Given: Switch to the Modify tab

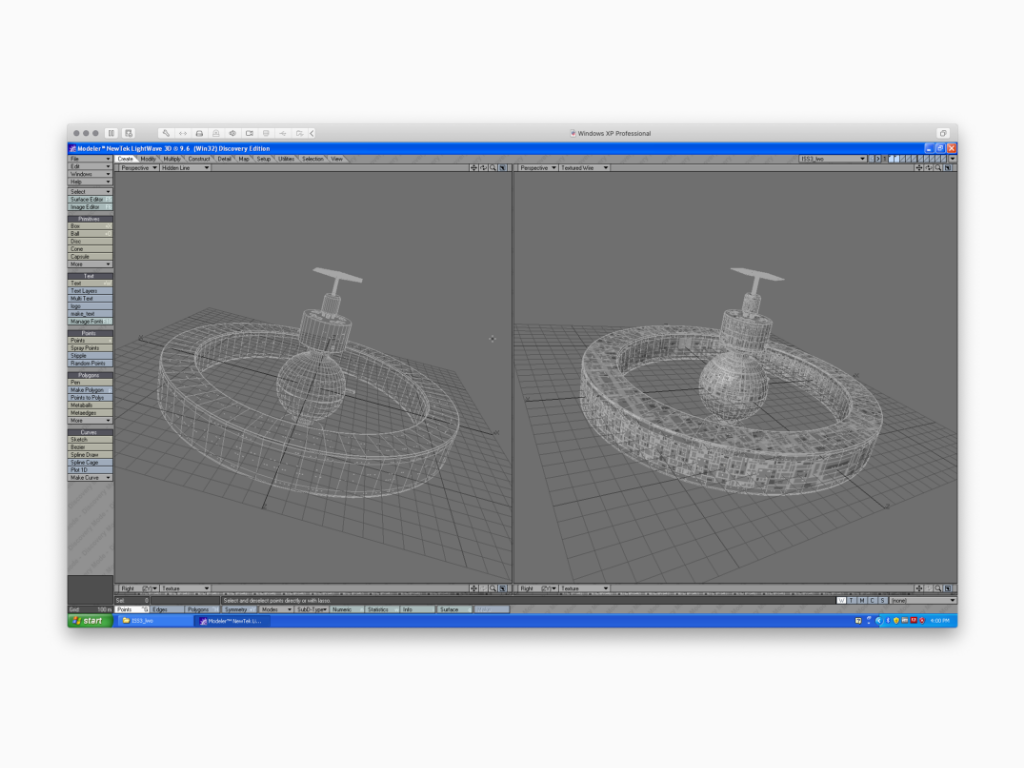Looking at the screenshot, I should (148, 159).
